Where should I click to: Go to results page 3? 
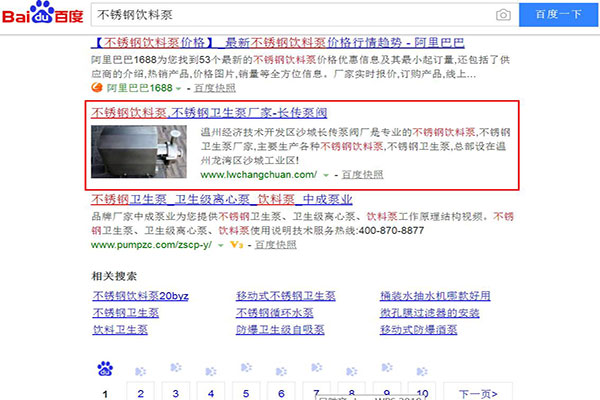[x=176, y=391]
